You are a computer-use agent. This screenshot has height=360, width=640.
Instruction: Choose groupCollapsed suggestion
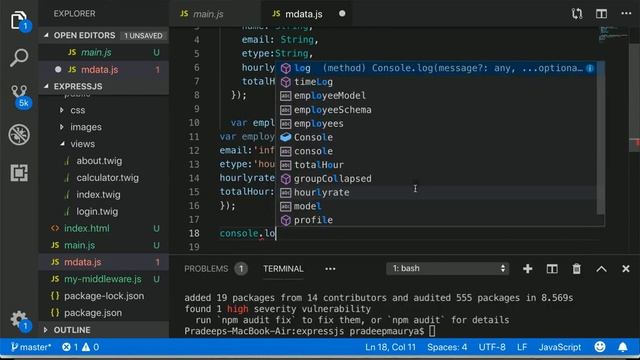[437, 178]
